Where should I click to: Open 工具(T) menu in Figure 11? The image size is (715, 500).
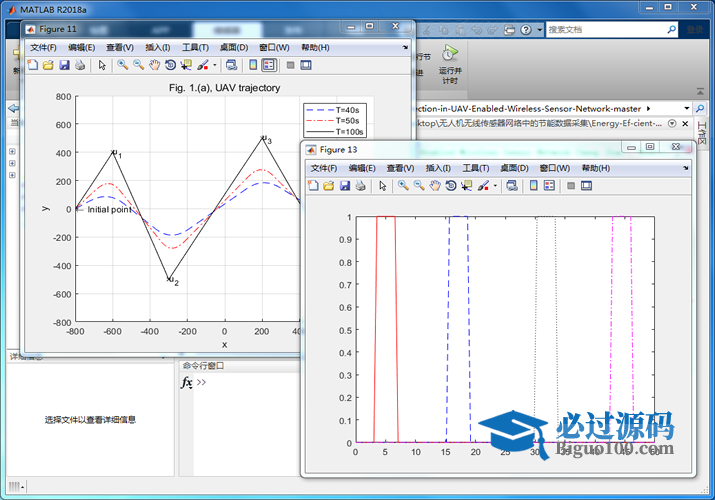coord(195,47)
